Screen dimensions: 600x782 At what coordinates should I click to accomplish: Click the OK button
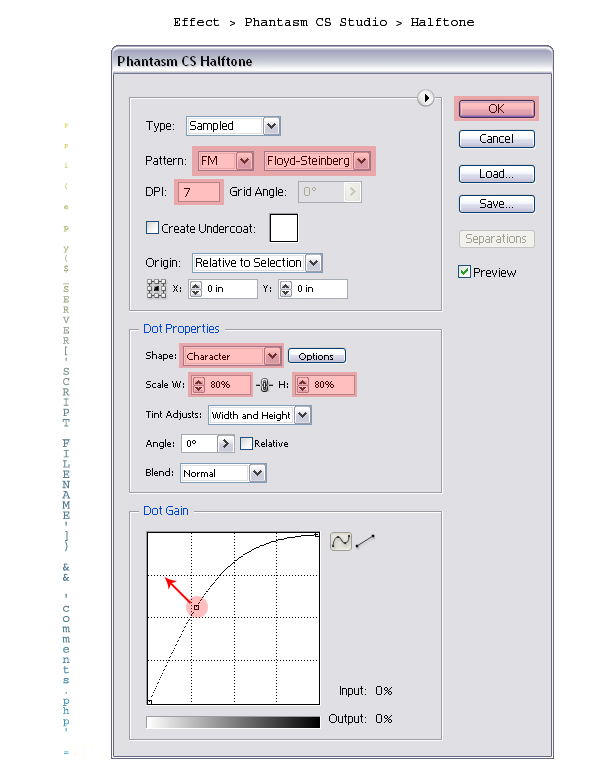coord(497,109)
